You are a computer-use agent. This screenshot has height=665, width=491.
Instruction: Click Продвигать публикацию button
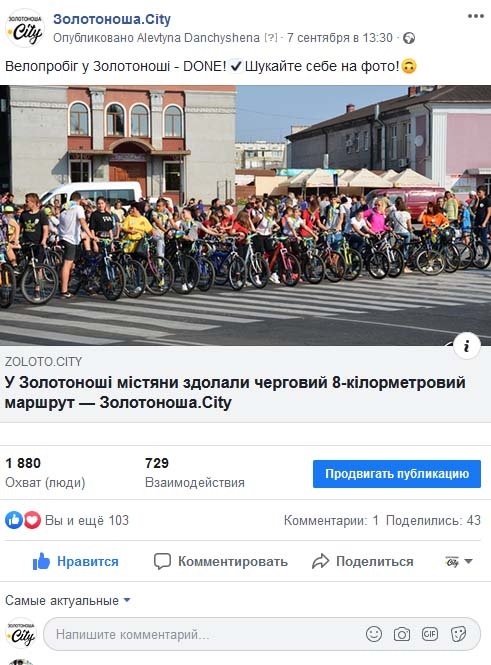397,474
